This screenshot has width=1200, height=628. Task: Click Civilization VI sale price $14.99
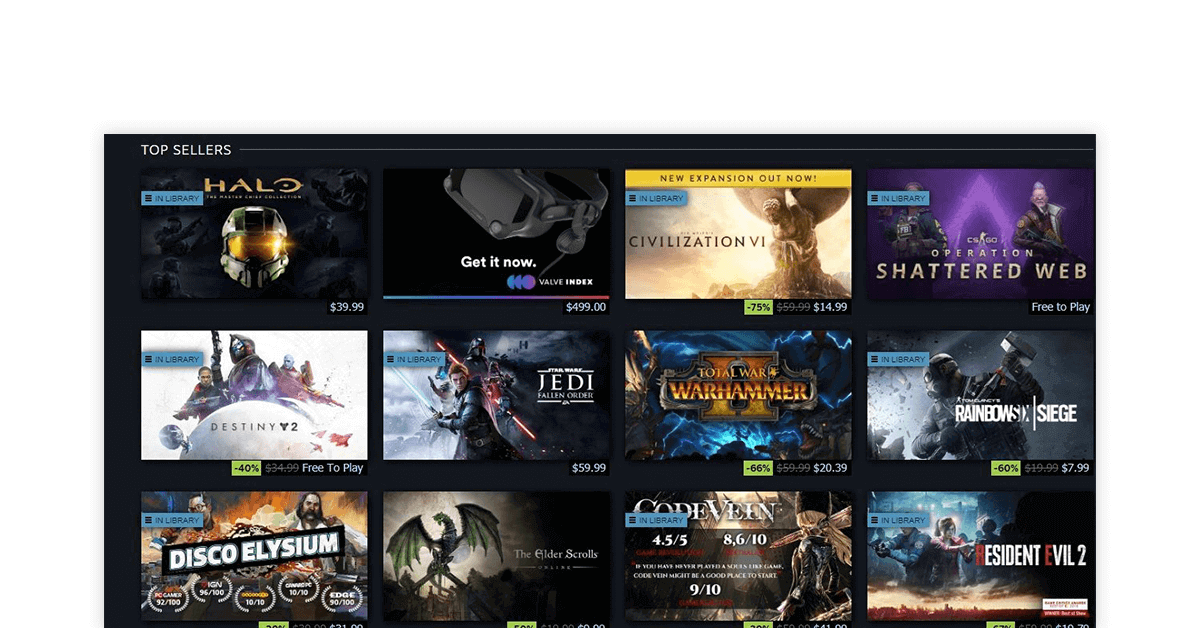click(x=830, y=307)
